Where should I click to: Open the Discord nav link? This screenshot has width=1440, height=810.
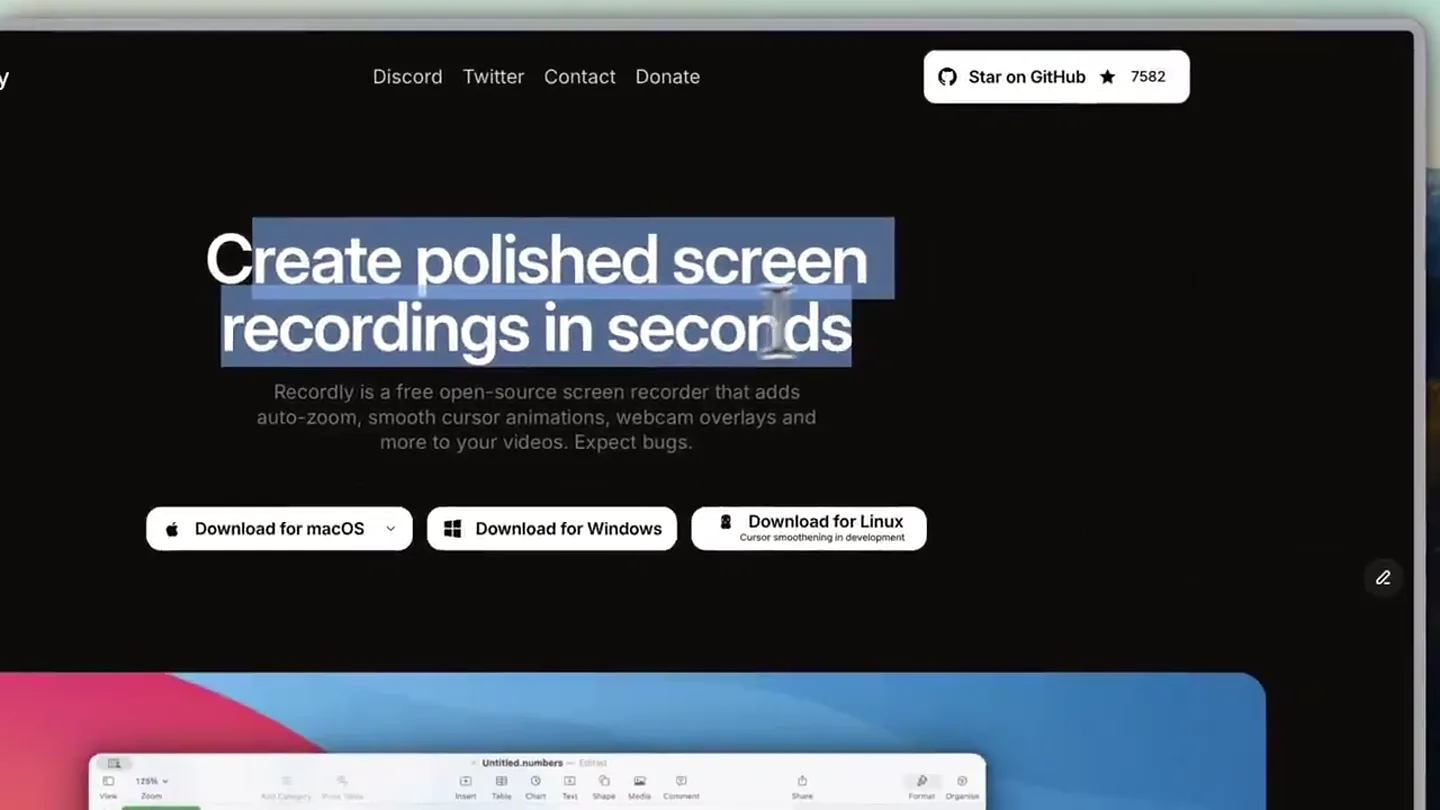tap(407, 77)
